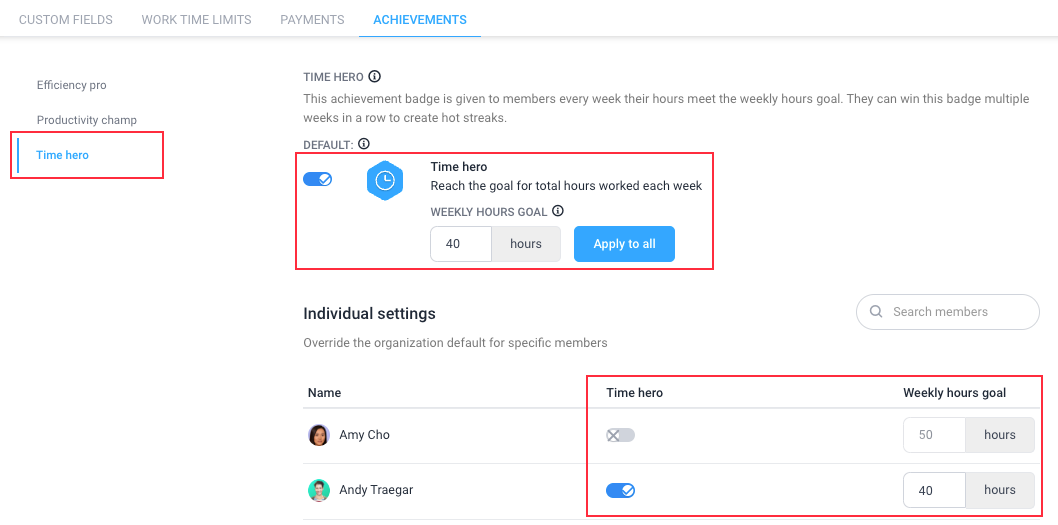Viewport: 1058px width, 525px height.
Task: Open Efficiency pro in the sidebar
Action: [x=72, y=85]
